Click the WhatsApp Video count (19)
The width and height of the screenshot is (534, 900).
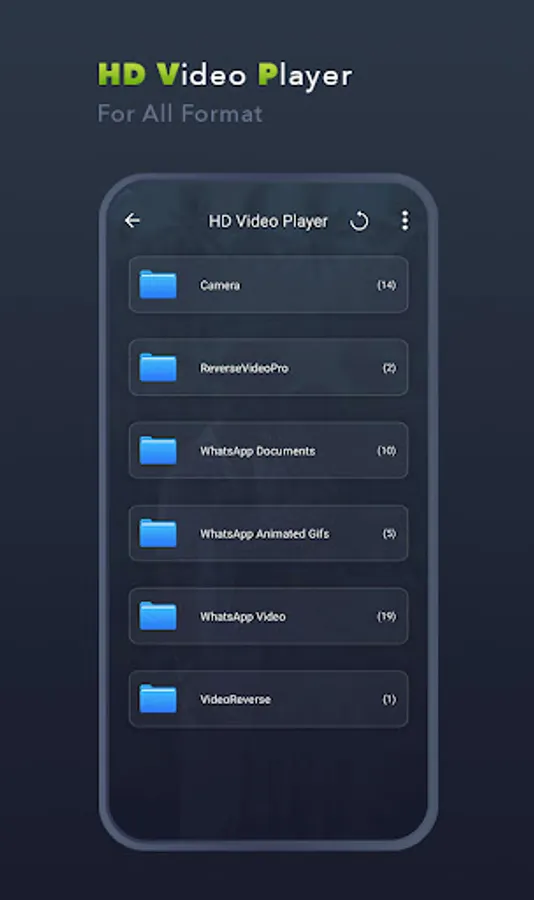386,616
